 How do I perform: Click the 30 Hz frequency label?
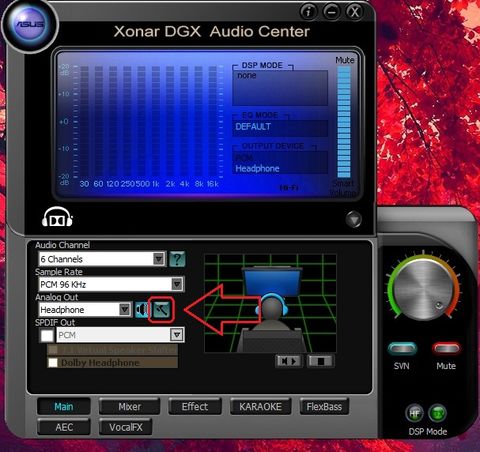[84, 184]
